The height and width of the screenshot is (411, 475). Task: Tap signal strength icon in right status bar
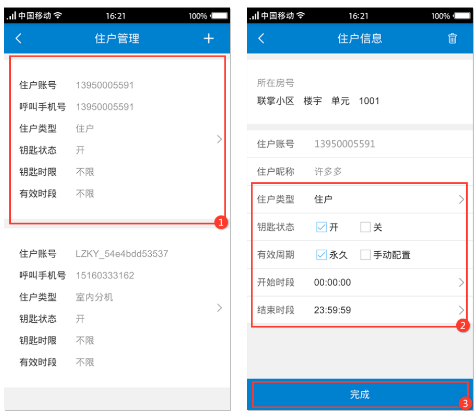tap(254, 15)
